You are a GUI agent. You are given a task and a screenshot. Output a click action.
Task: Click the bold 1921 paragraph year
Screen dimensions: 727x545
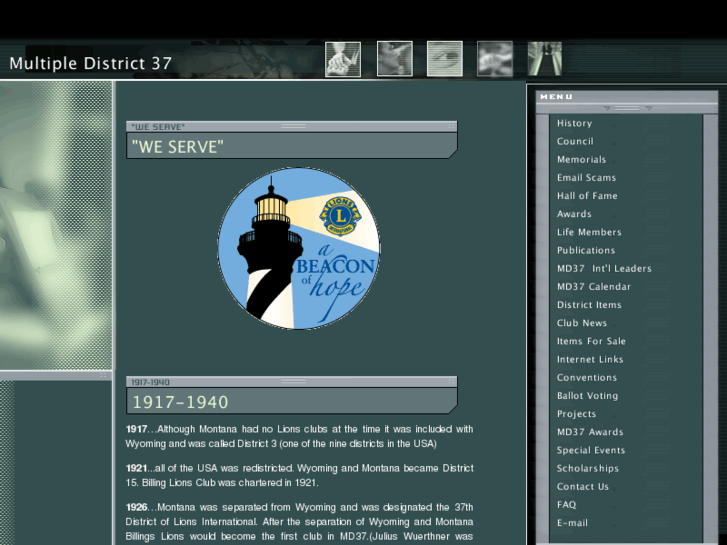click(x=136, y=468)
